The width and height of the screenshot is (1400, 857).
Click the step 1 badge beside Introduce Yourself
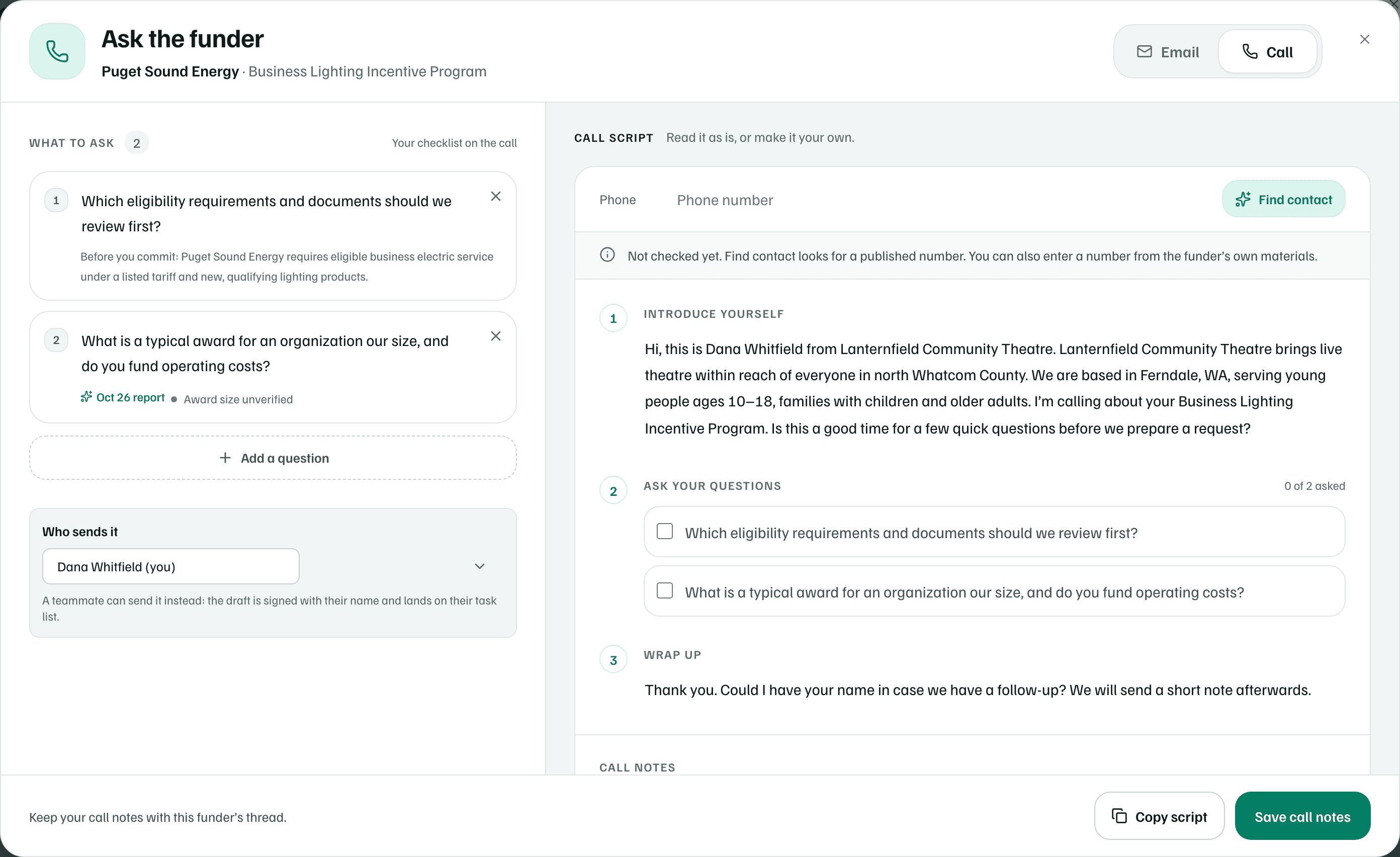[614, 318]
